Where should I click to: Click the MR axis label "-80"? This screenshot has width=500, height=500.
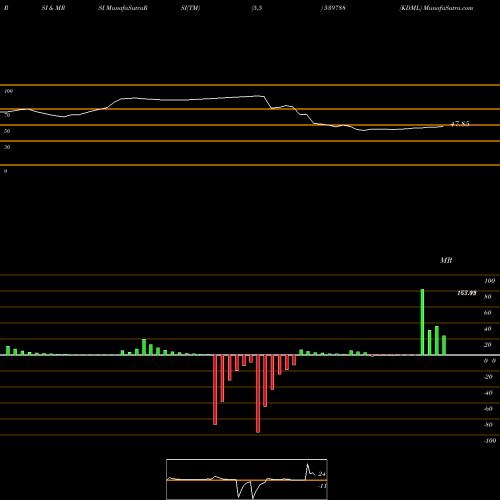point(488,425)
